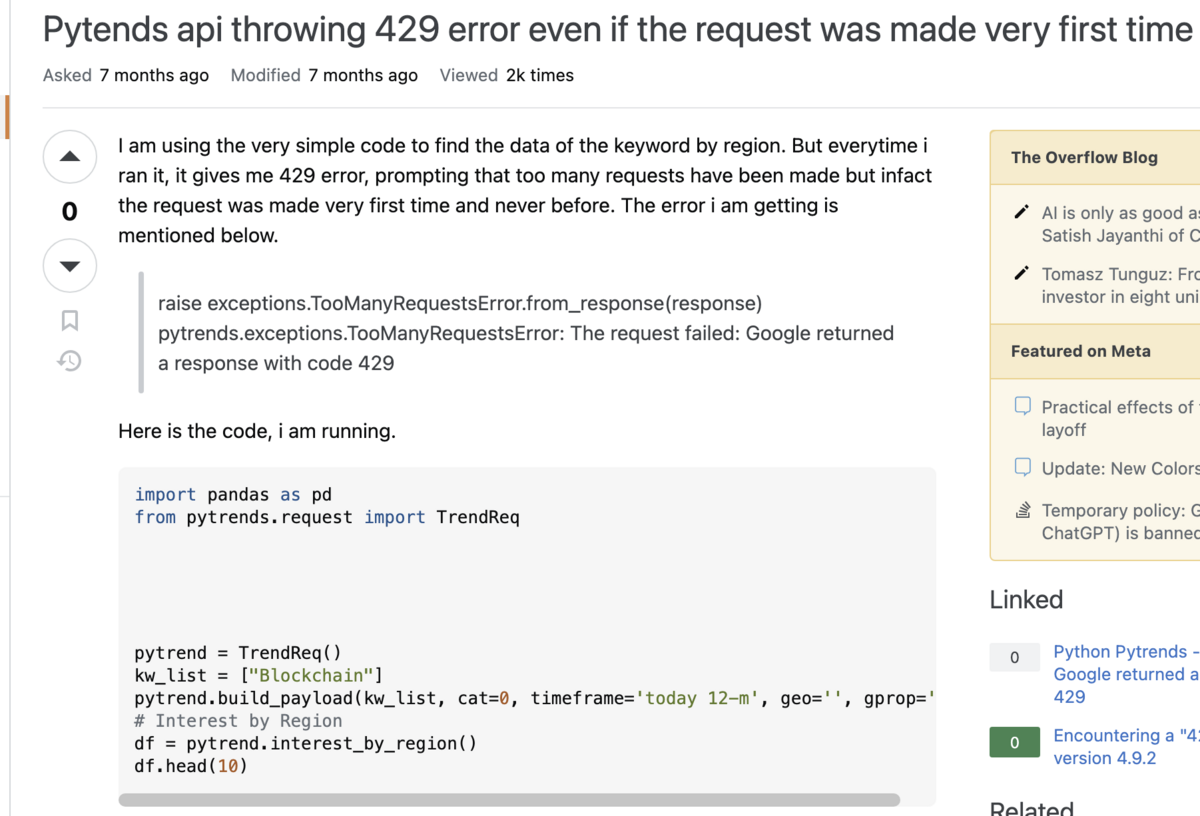1200x816 pixels.
Task: Click the vote count showing 0
Action: pyautogui.click(x=69, y=211)
